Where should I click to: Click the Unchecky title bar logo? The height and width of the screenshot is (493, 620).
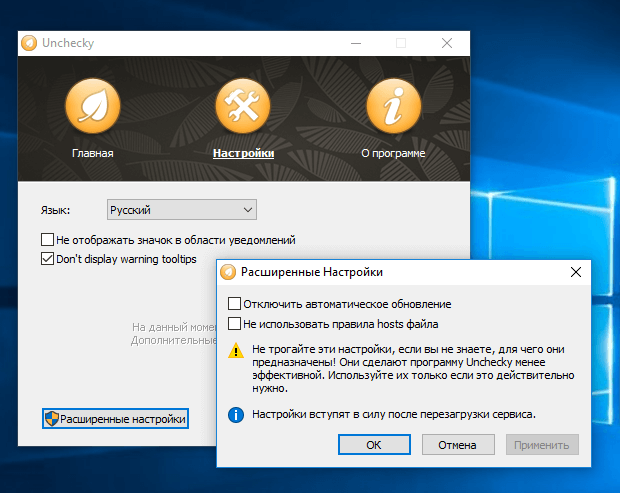pos(29,43)
